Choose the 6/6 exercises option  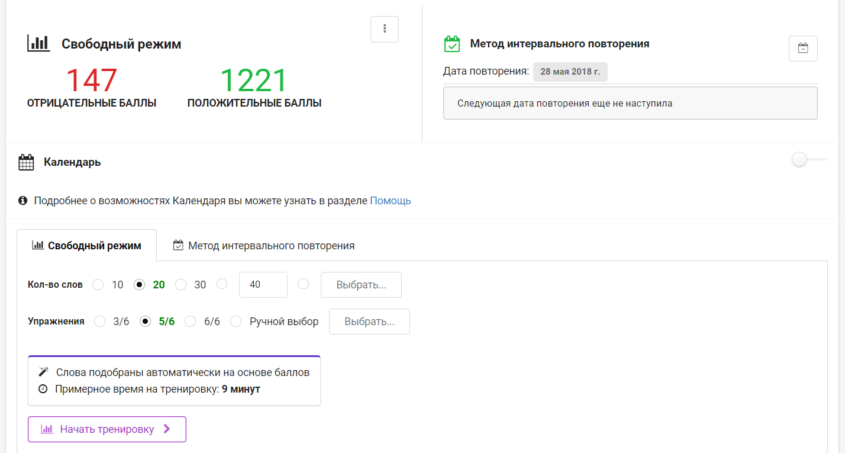(190, 321)
